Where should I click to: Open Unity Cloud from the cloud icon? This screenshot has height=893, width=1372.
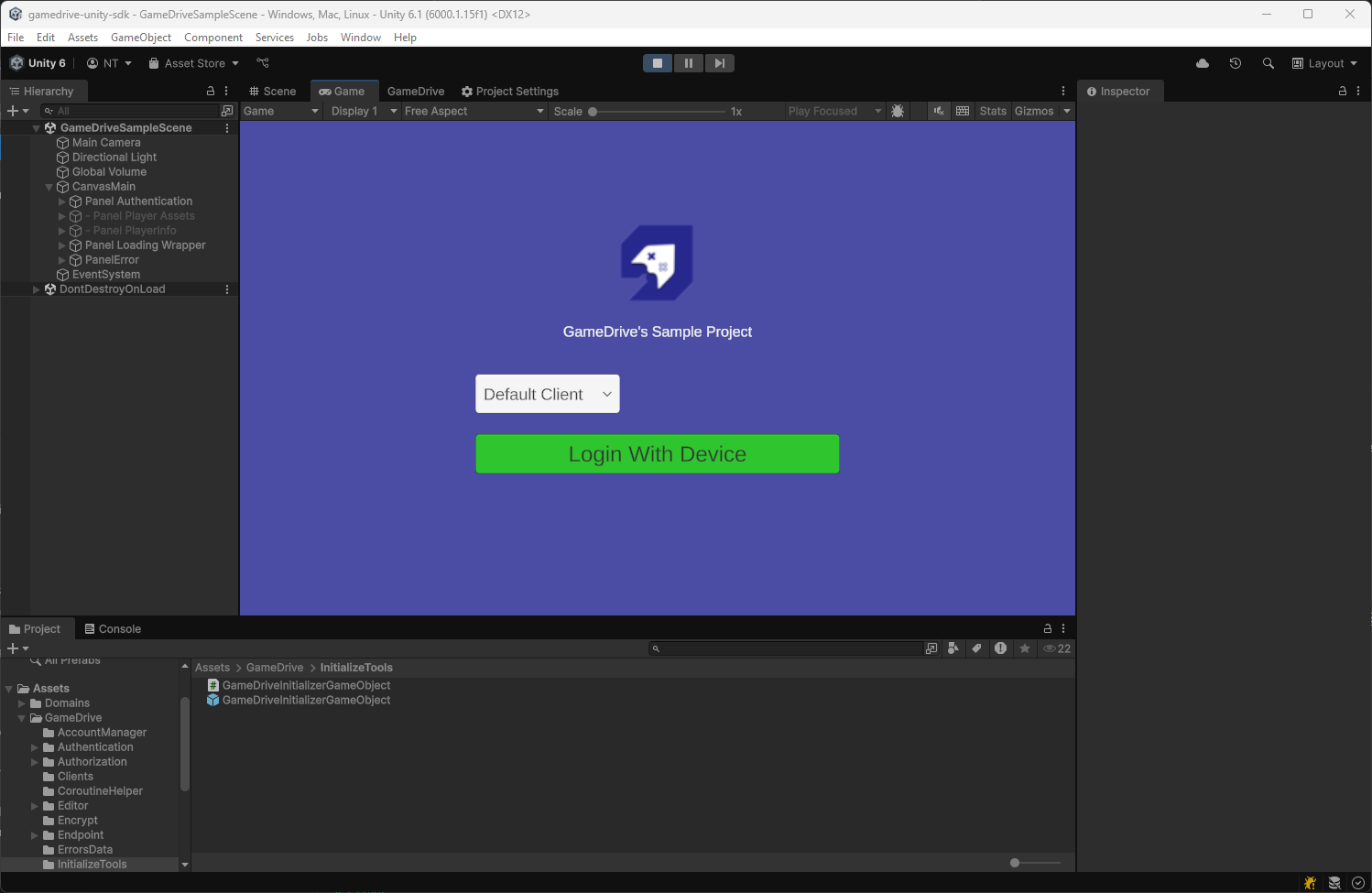(x=1203, y=63)
